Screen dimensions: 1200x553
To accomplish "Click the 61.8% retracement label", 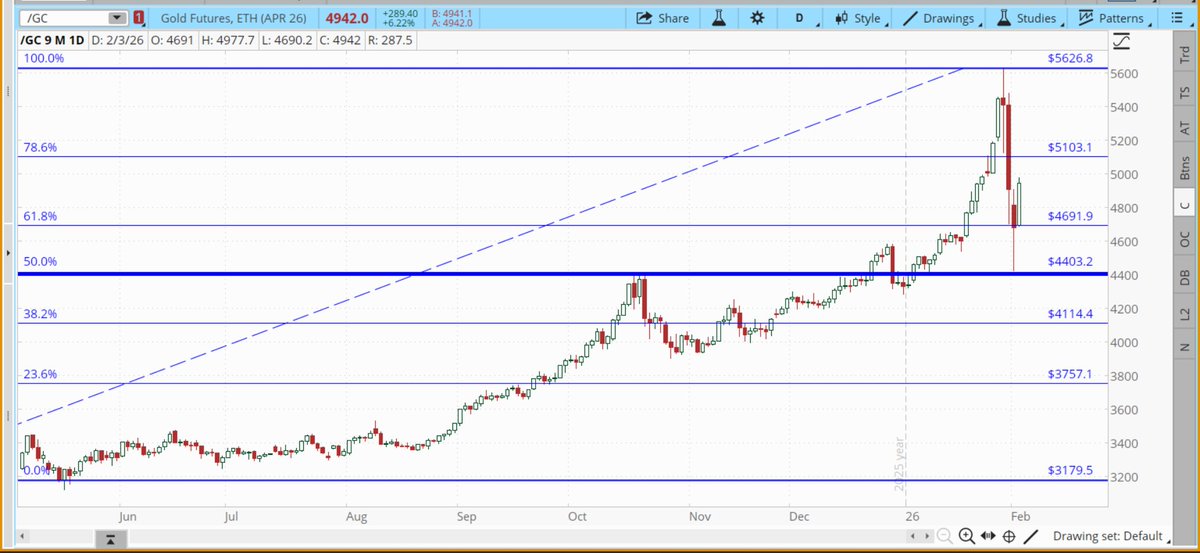I will (40, 216).
